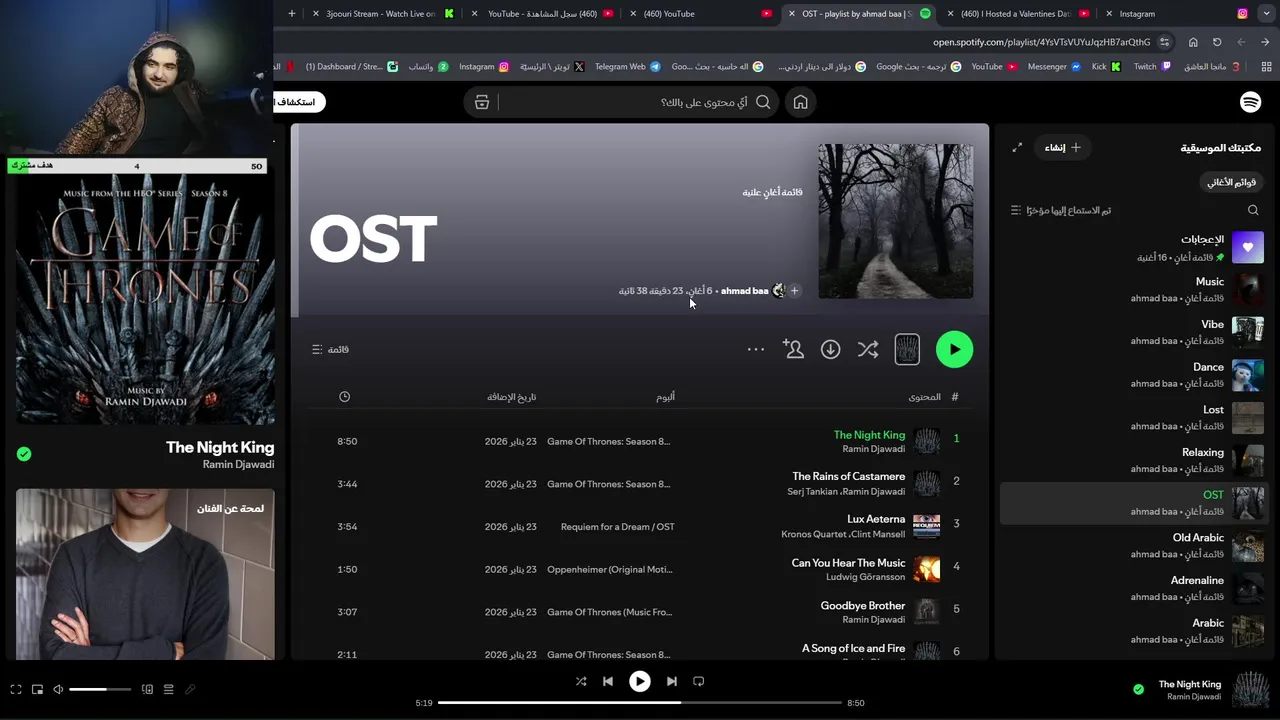The width and height of the screenshot is (1280, 720).
Task: Create a new playlist with إنشاء button
Action: (x=1062, y=147)
